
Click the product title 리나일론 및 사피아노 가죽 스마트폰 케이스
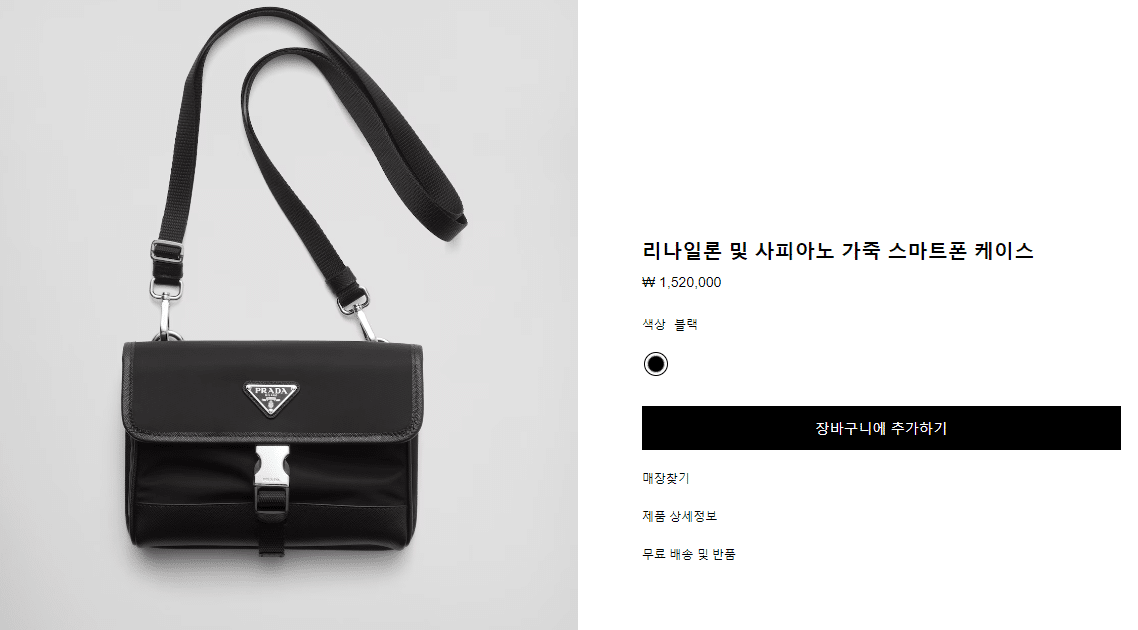[838, 251]
